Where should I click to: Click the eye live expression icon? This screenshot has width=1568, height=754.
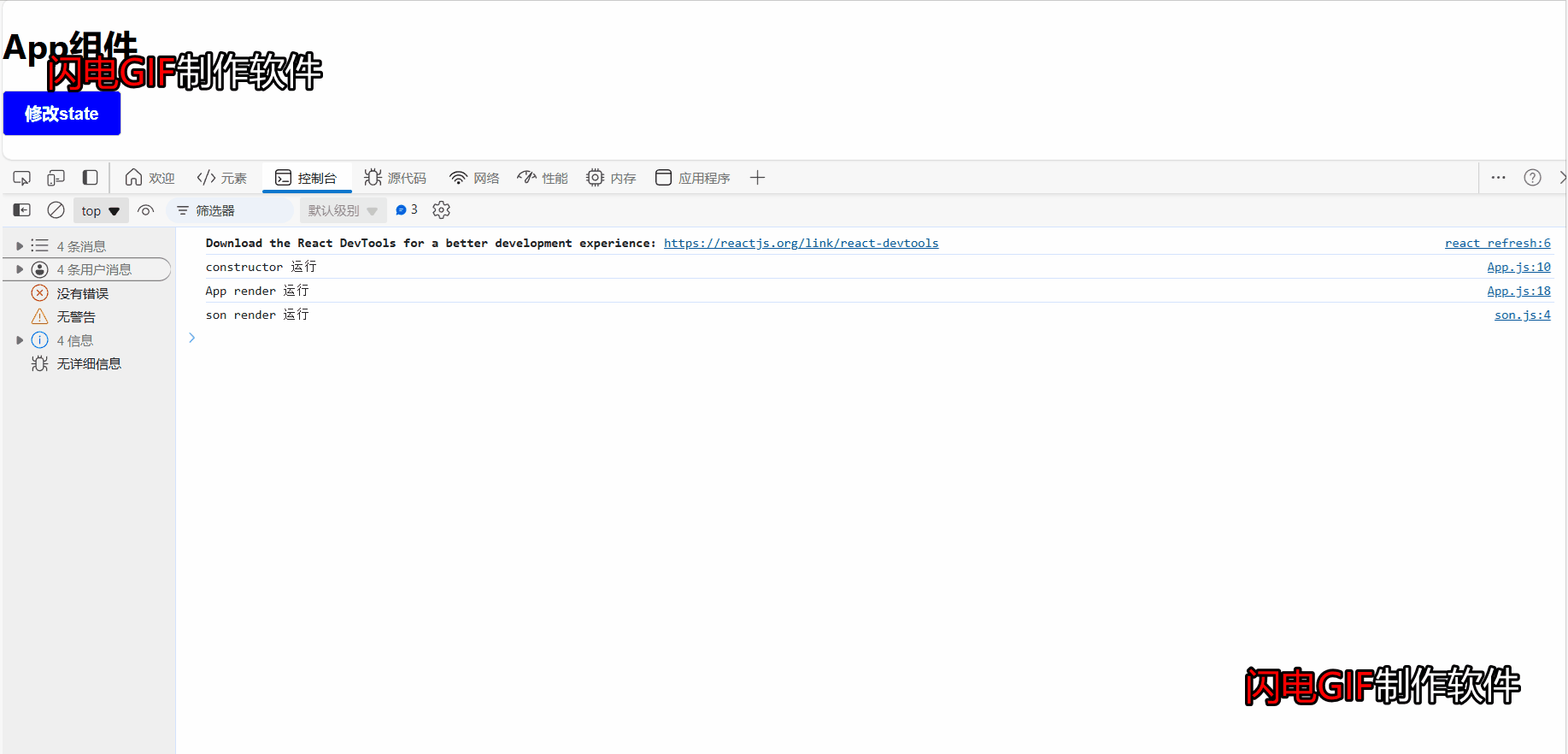146,210
